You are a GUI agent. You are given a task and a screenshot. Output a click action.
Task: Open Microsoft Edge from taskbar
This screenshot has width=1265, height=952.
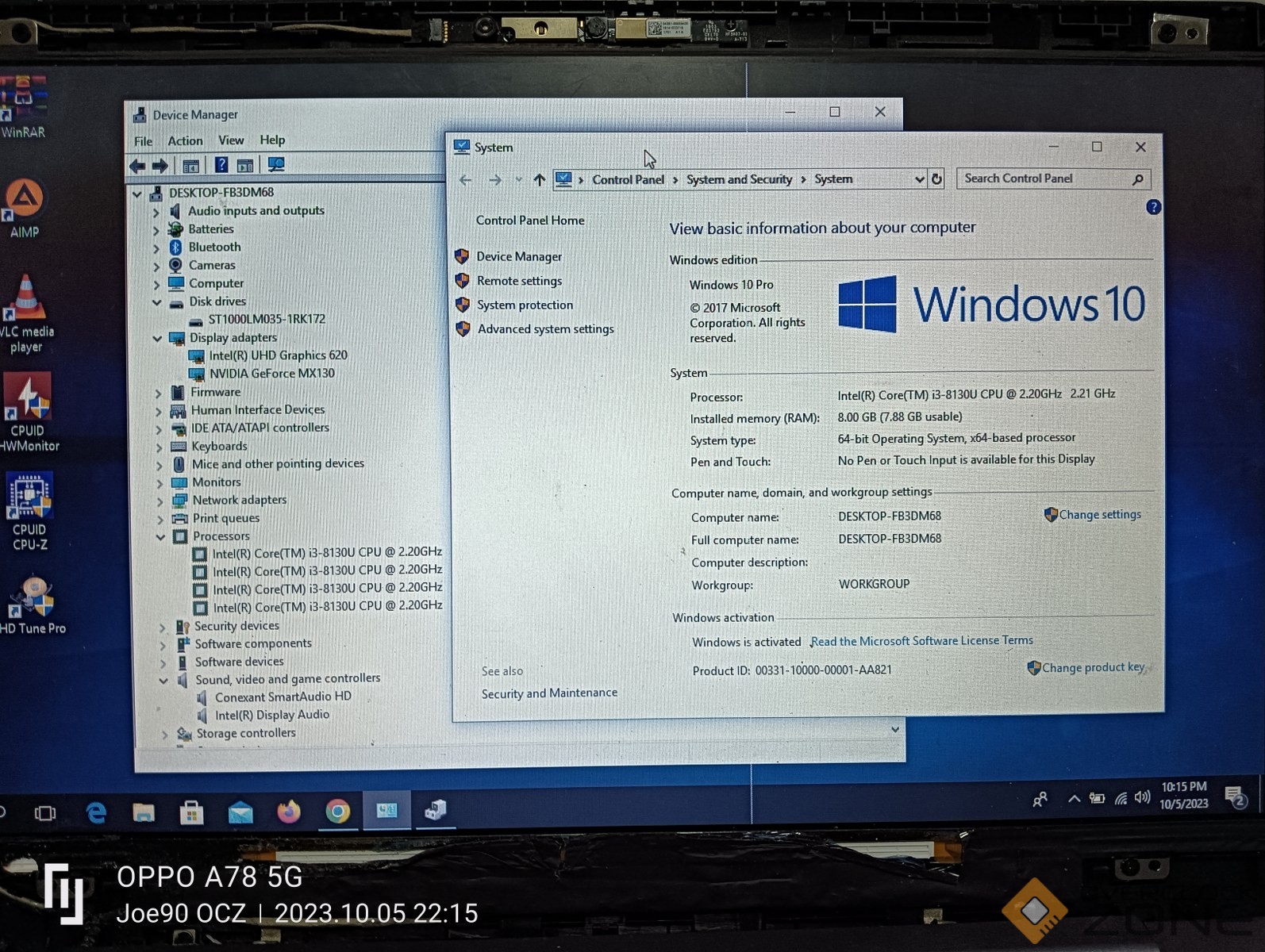click(96, 812)
